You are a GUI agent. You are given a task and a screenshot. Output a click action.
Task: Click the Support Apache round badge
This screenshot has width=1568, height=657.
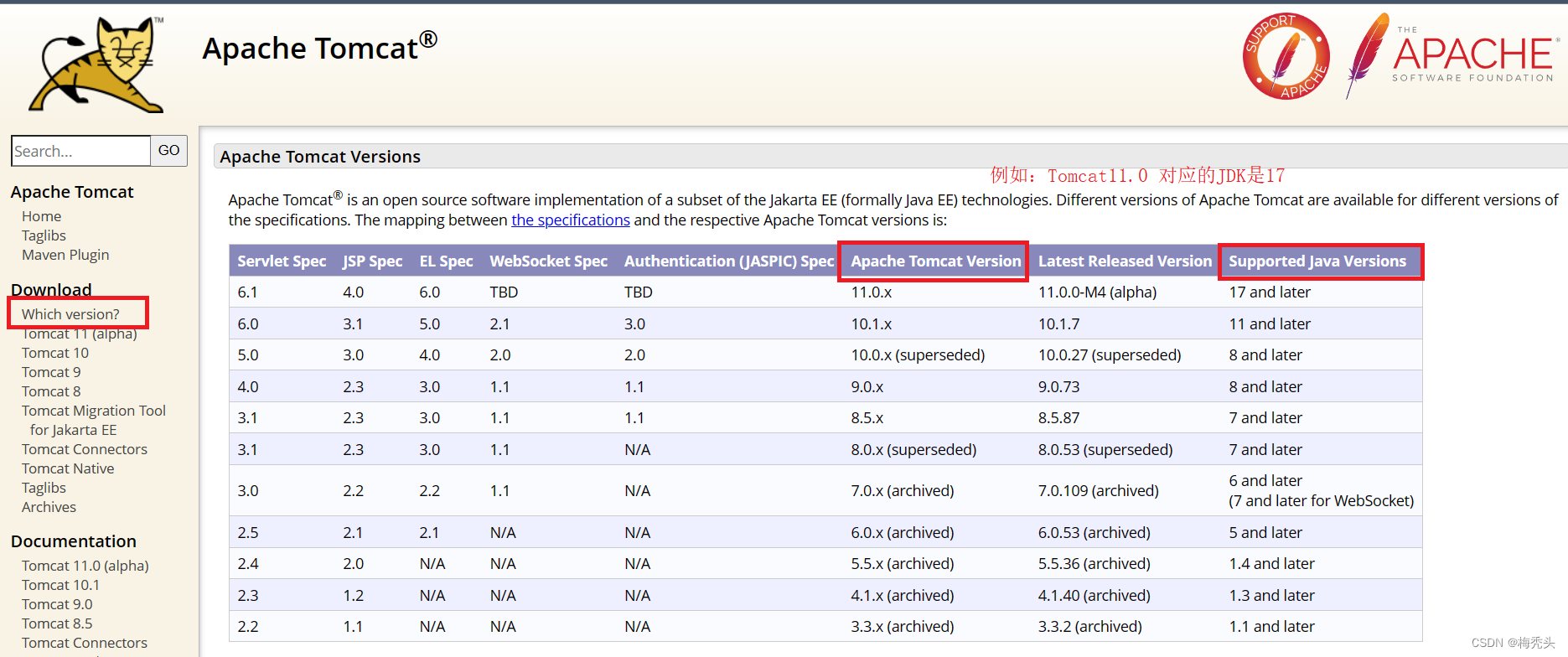(x=1286, y=56)
